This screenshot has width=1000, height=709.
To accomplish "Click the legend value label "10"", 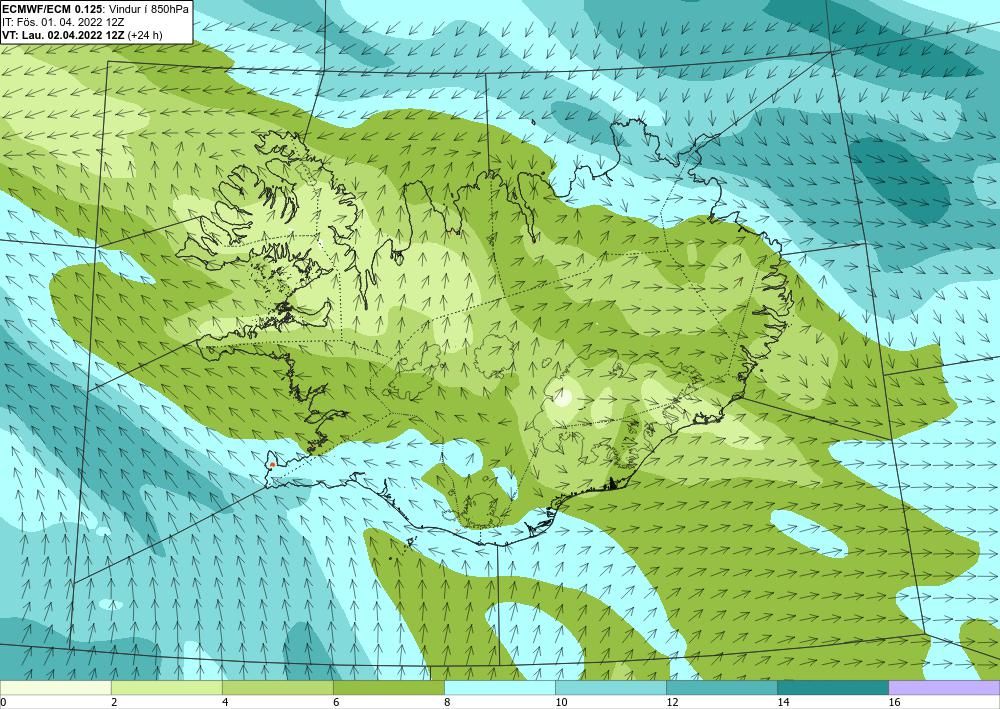I will click(561, 702).
